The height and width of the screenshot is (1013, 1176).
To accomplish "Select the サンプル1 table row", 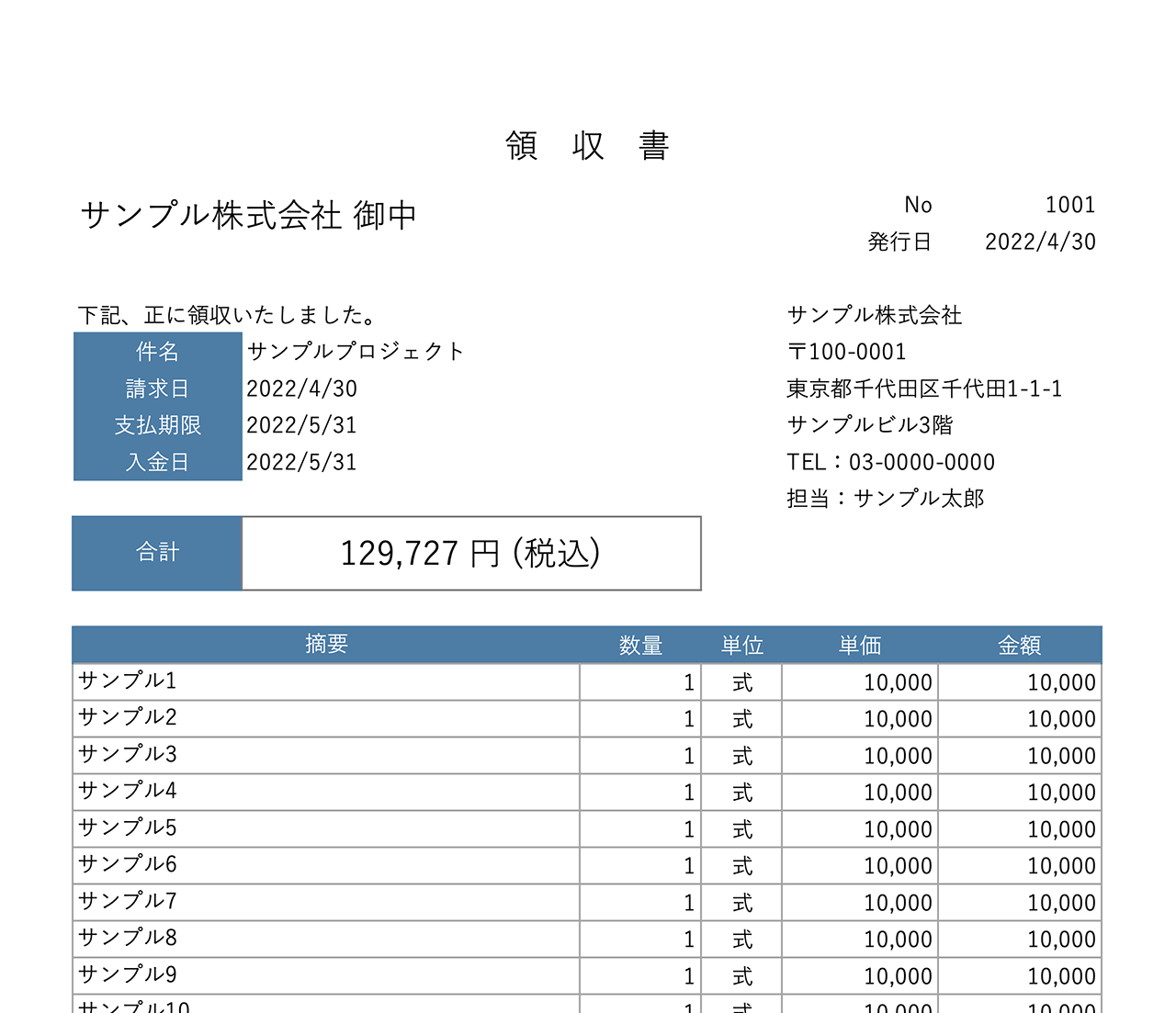I will coord(326,681).
